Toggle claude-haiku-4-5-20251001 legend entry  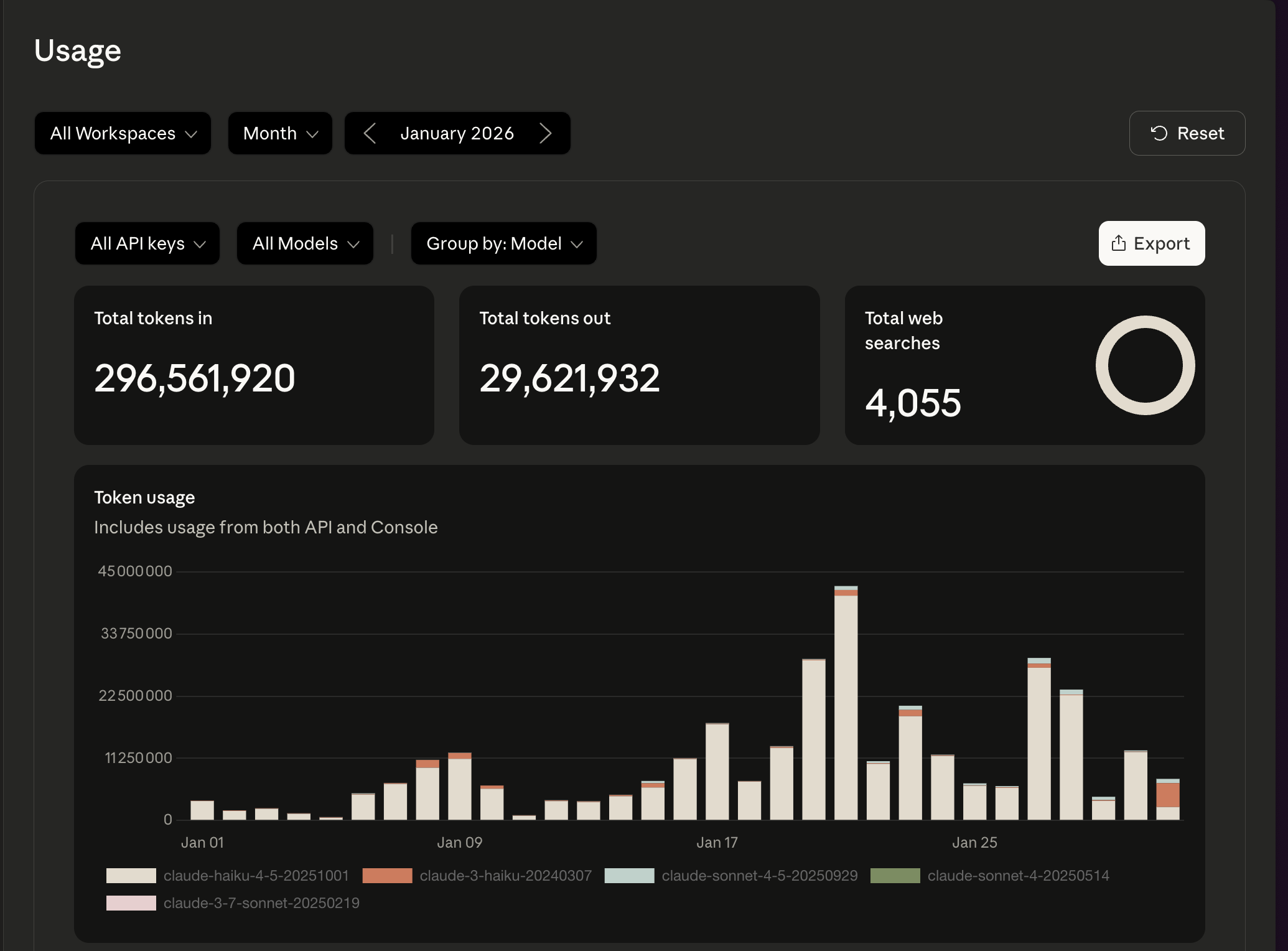tap(255, 876)
